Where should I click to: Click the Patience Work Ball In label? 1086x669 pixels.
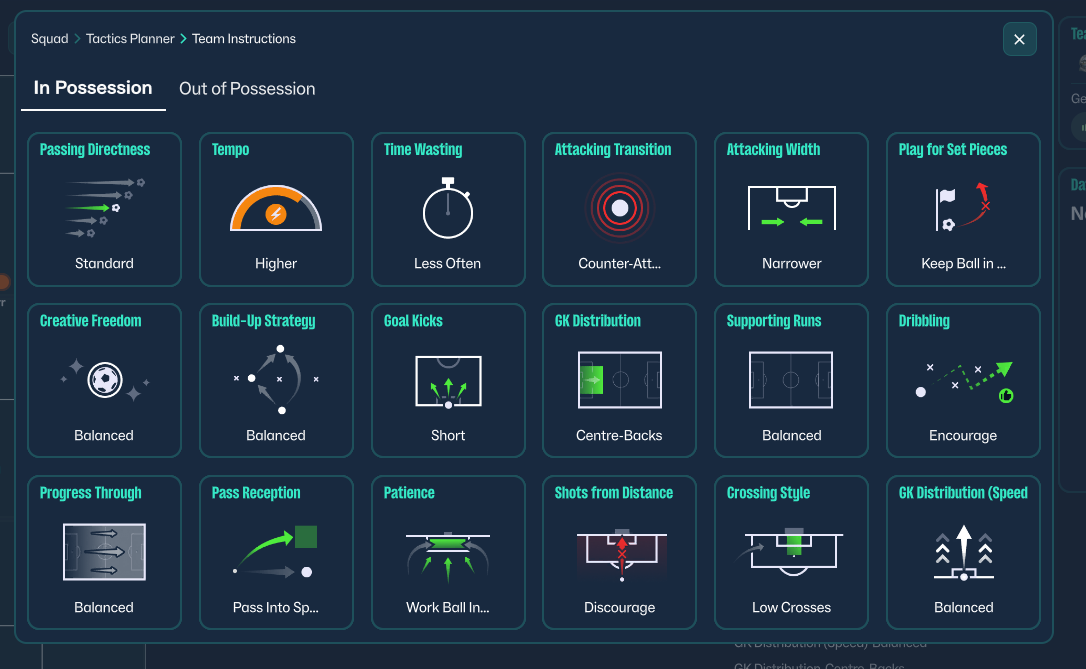pyautogui.click(x=447, y=607)
